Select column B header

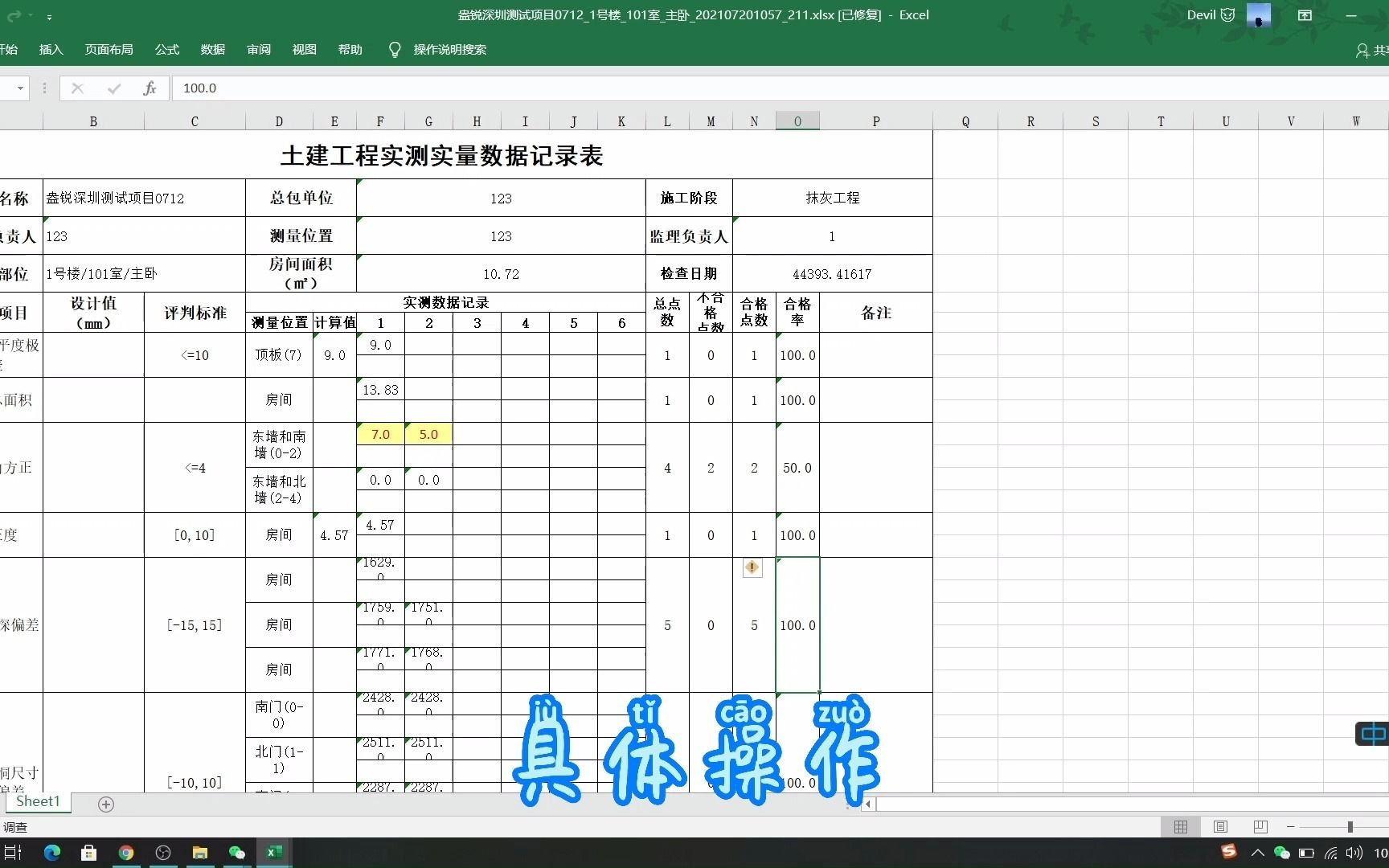coord(93,121)
